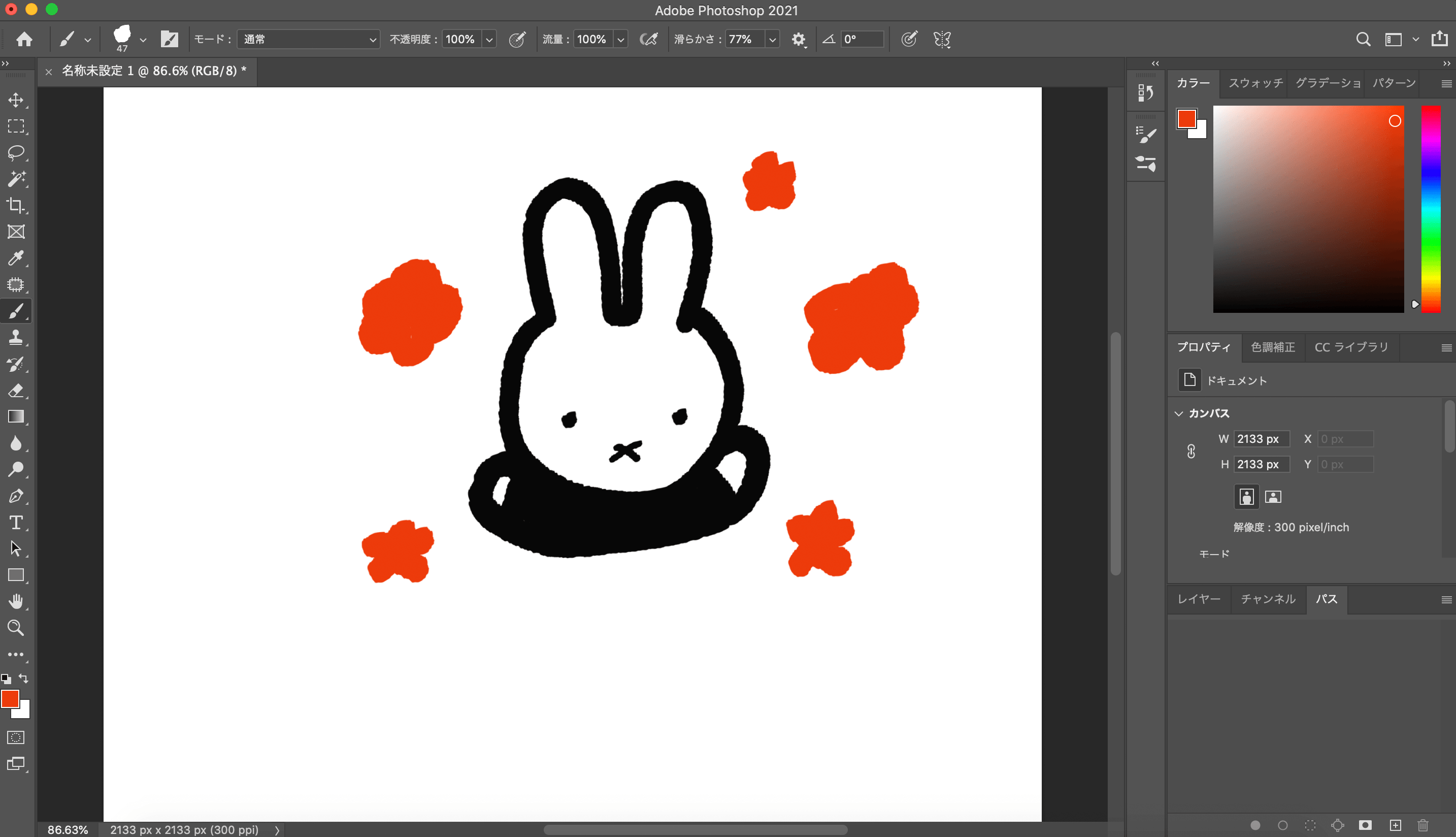1456x837 pixels.
Task: Open the History panel icon
Action: [1145, 93]
